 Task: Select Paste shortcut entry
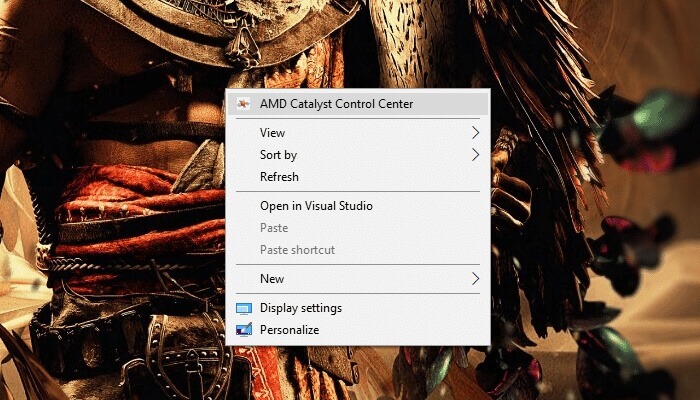pos(358,250)
